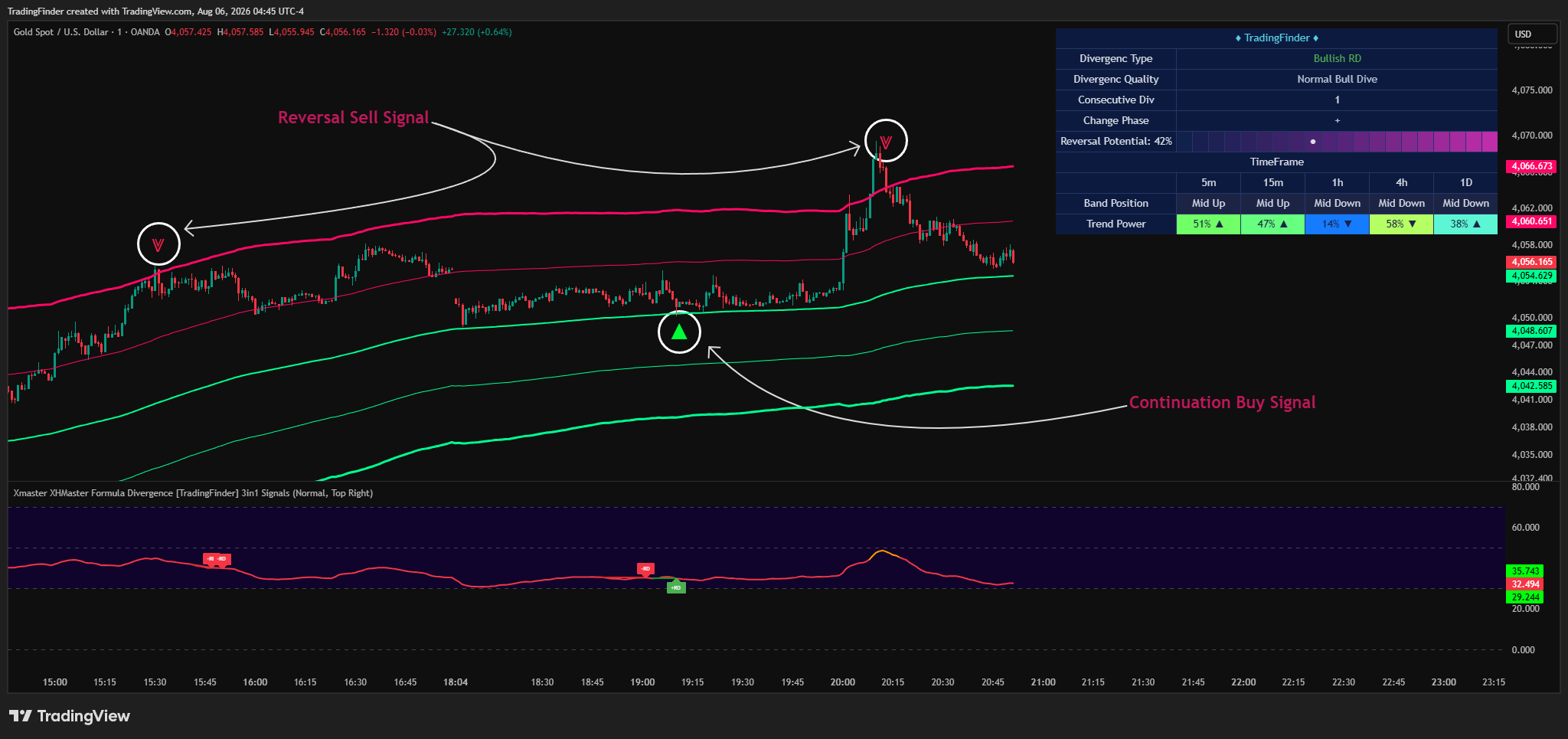The width and height of the screenshot is (1568, 739).
Task: Click the 4,066.673 red price label
Action: [1531, 166]
